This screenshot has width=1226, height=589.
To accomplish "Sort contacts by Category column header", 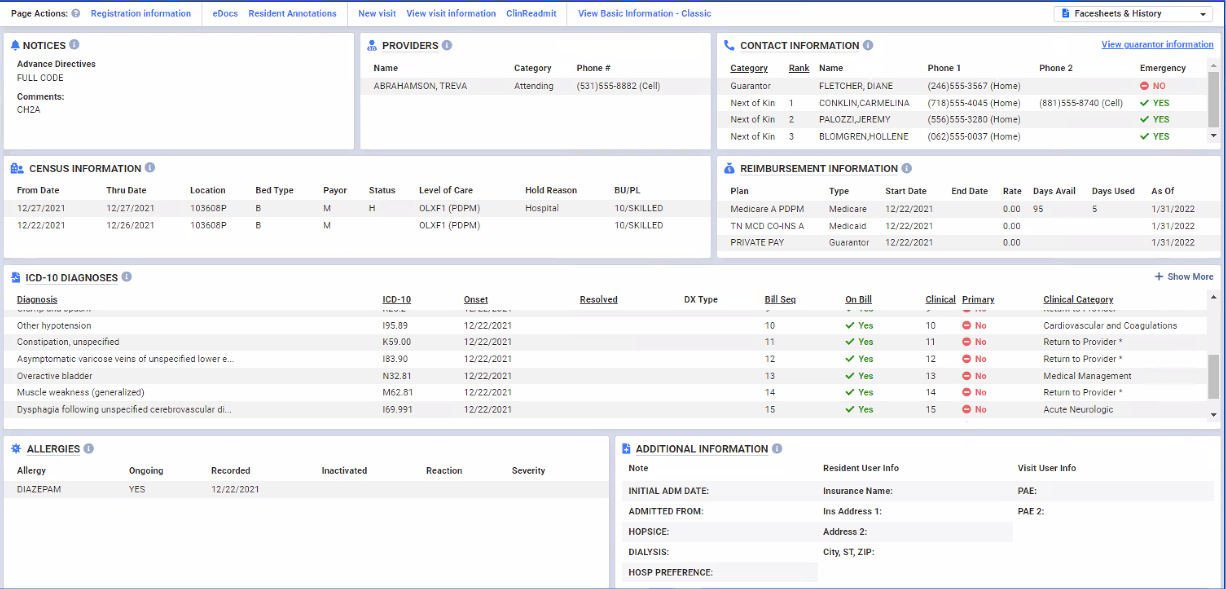I will (749, 68).
